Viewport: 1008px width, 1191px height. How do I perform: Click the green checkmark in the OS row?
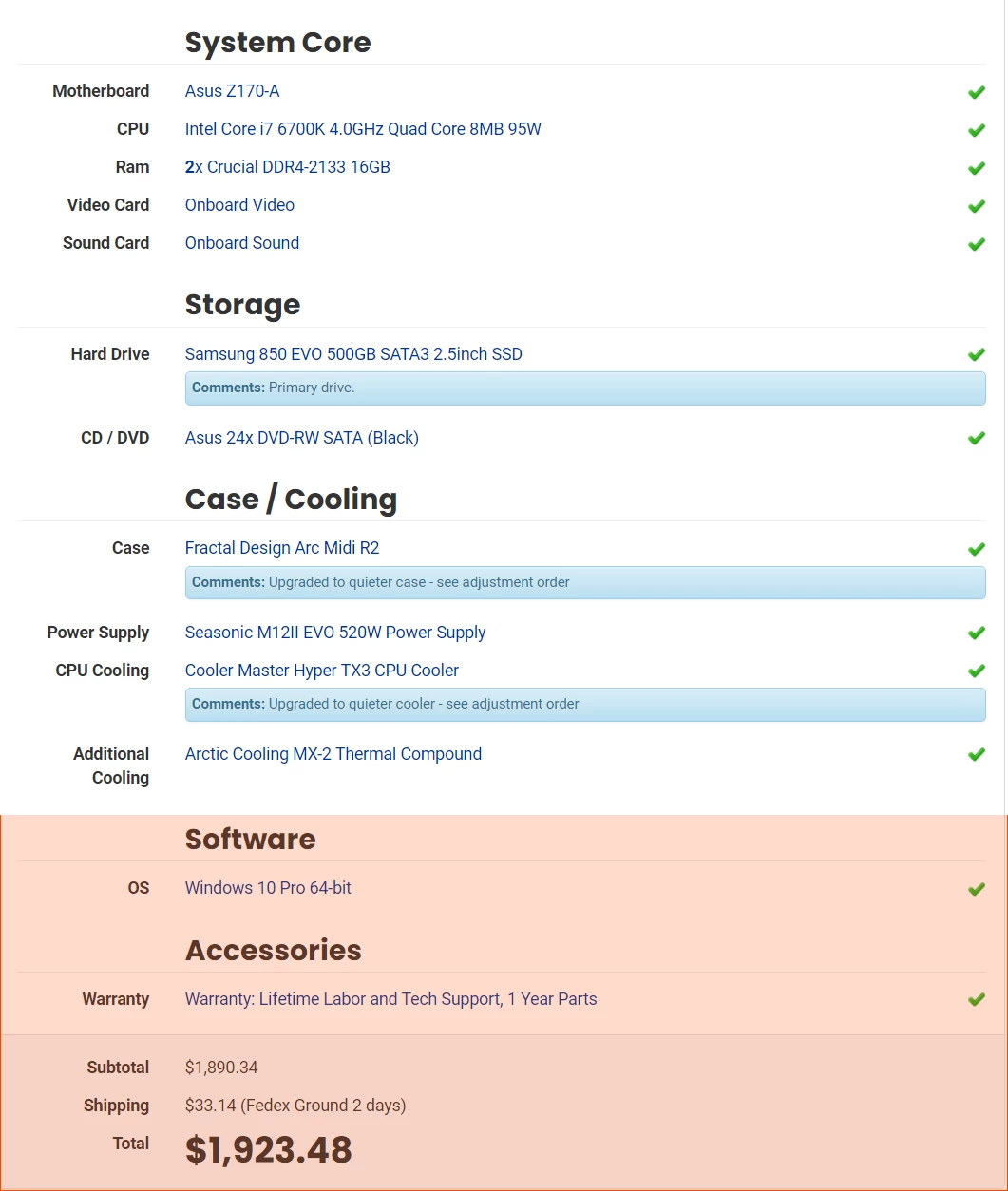tap(976, 889)
